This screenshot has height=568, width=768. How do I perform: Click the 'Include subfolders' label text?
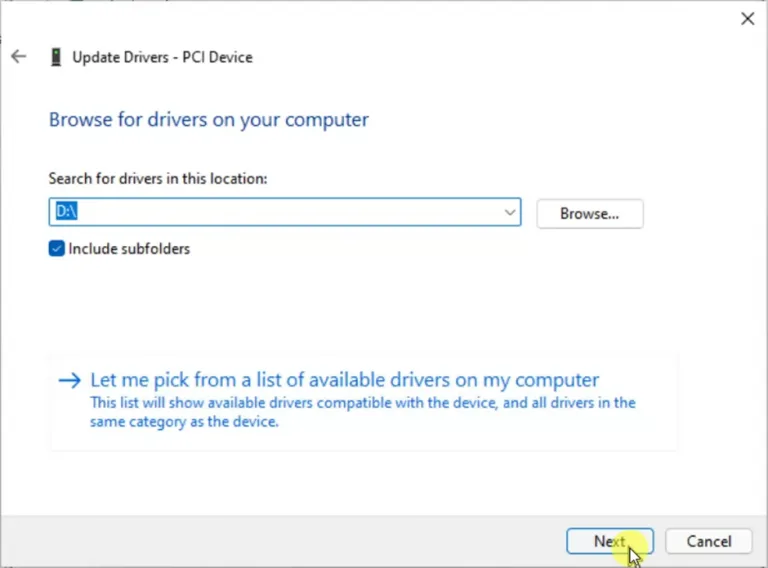tap(129, 249)
